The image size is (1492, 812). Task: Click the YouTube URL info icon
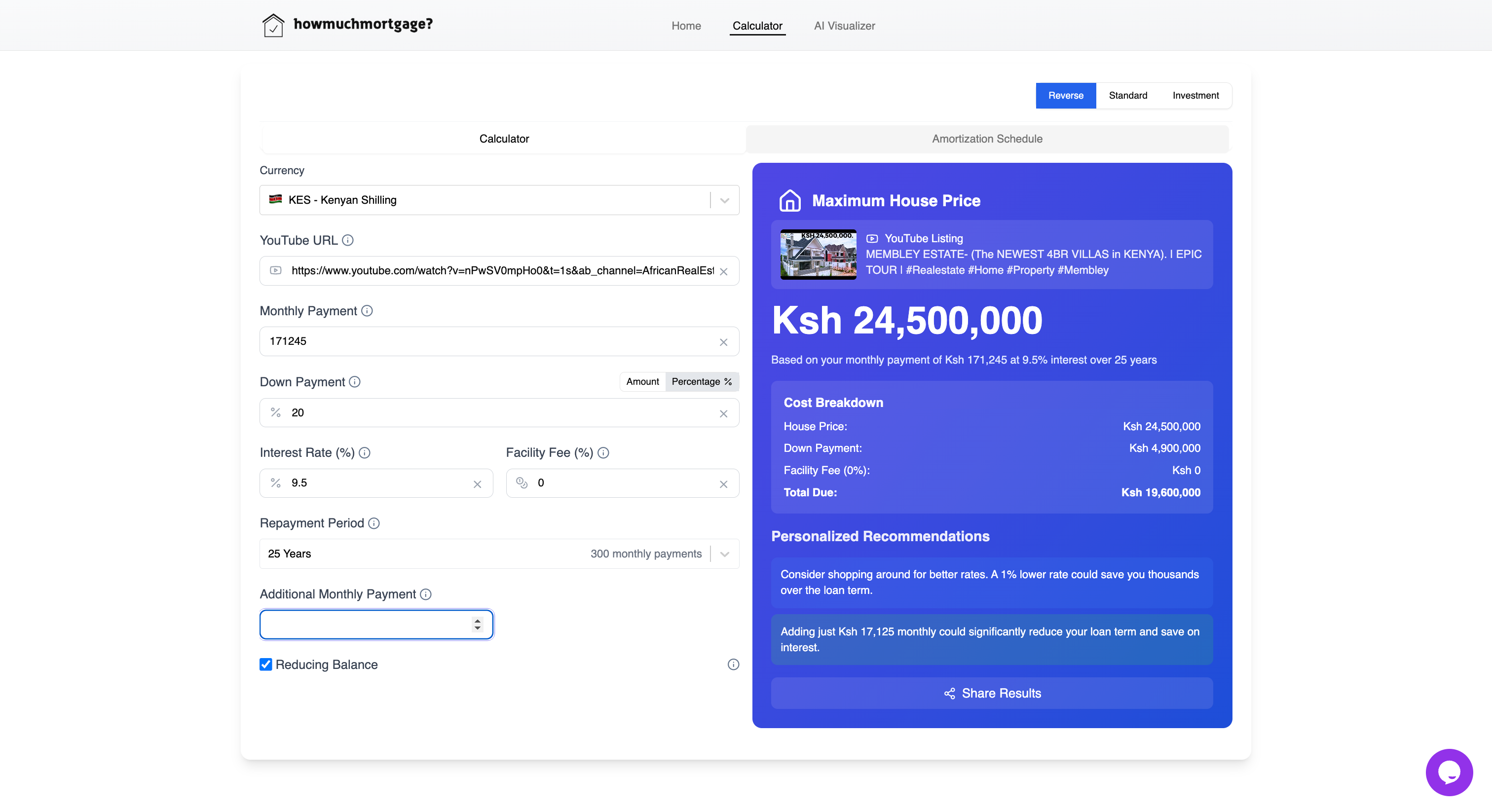347,240
